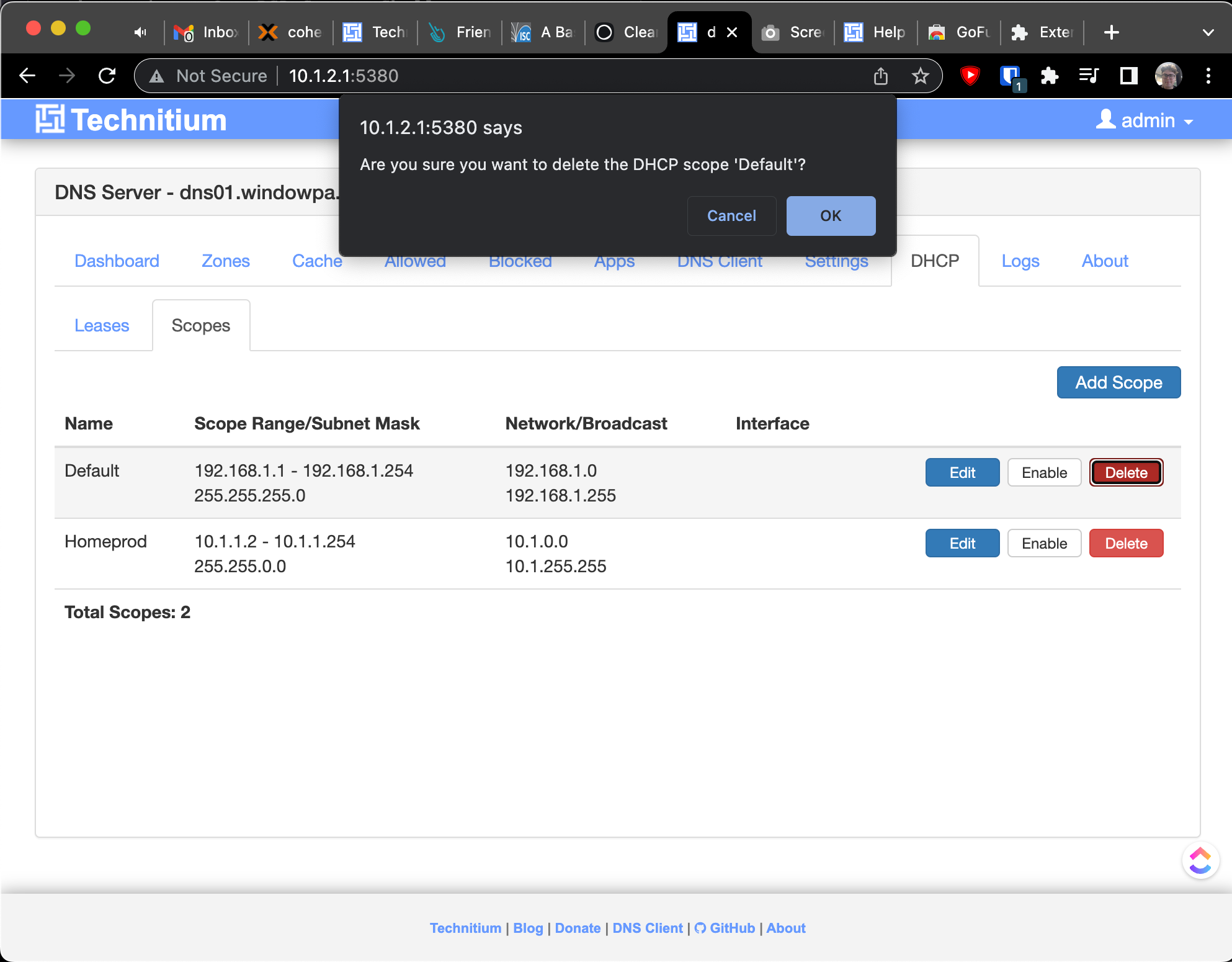Viewport: 1232px width, 962px height.
Task: Click the Add Scope button
Action: 1118,382
